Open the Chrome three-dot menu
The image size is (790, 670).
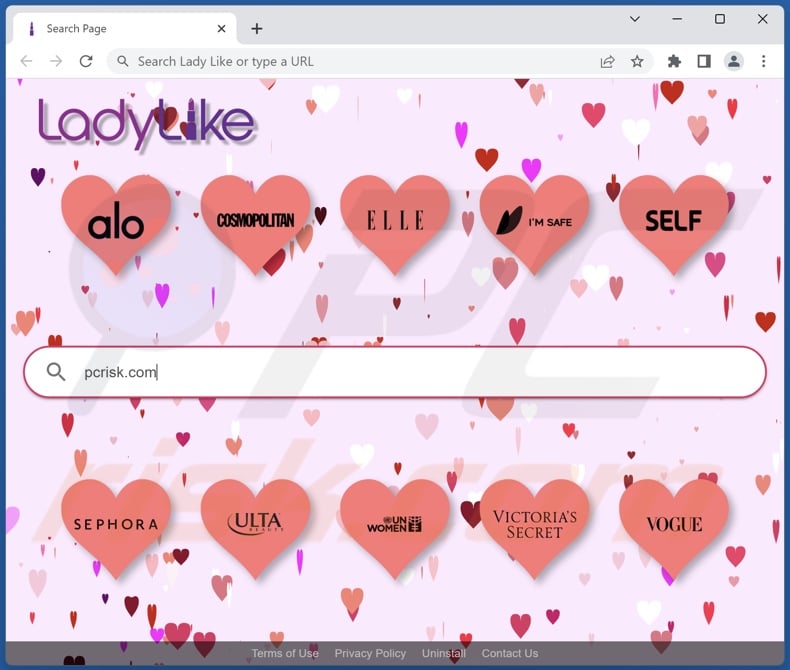[764, 61]
